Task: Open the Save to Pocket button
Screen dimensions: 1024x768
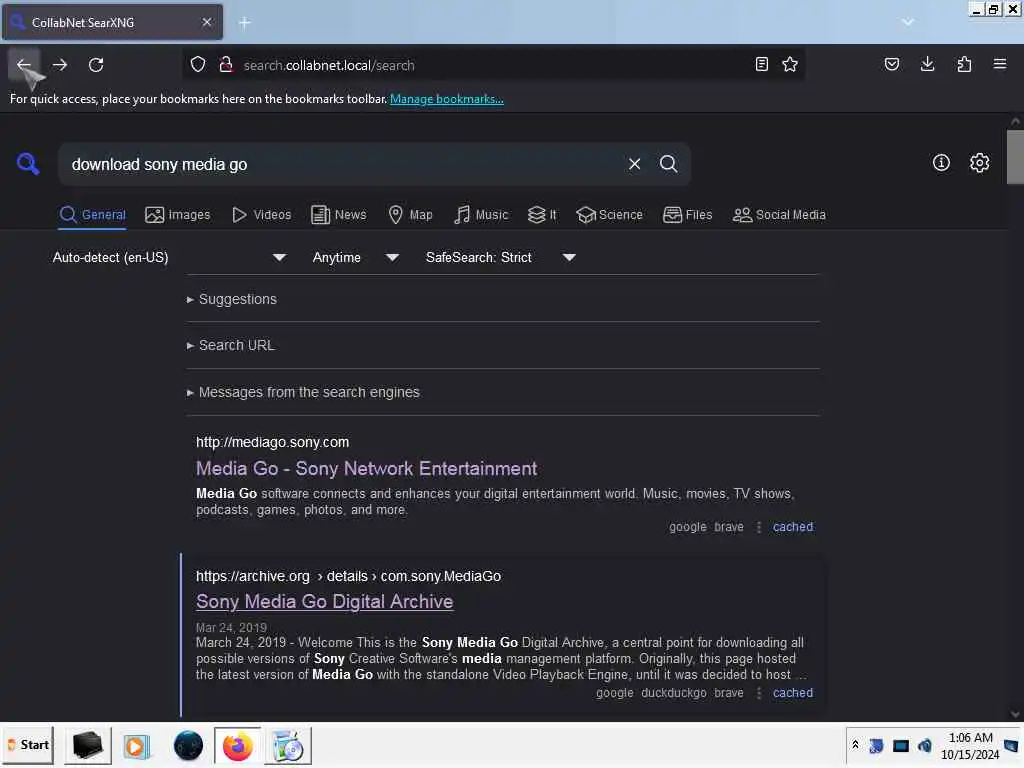Action: 891,64
